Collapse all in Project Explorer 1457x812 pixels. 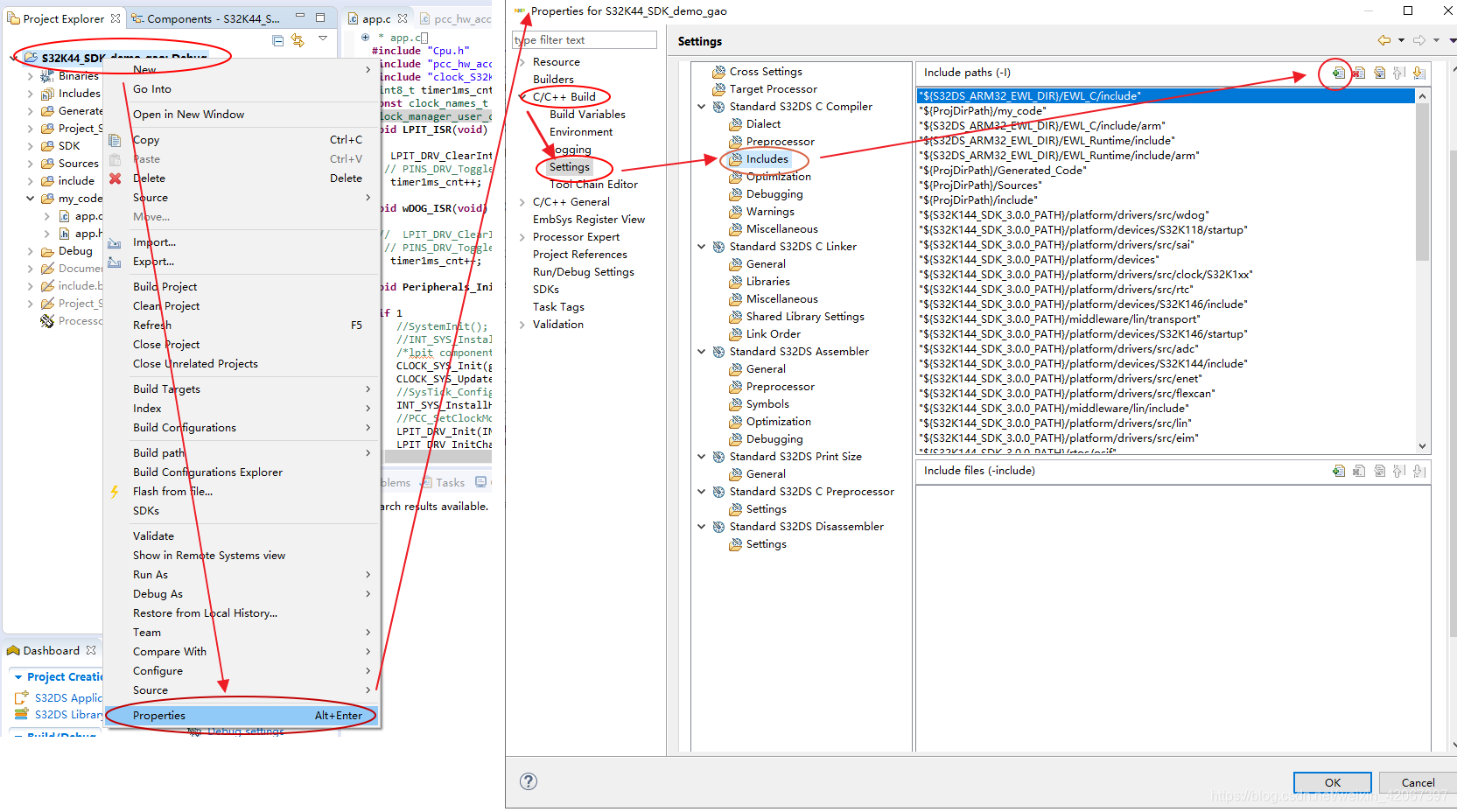[x=277, y=40]
